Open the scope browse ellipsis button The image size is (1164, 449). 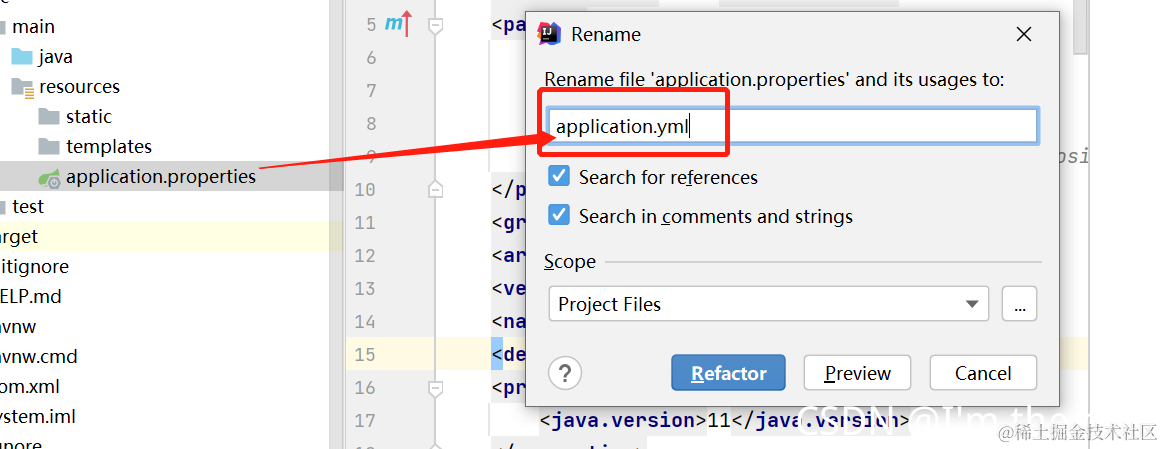(x=1019, y=304)
